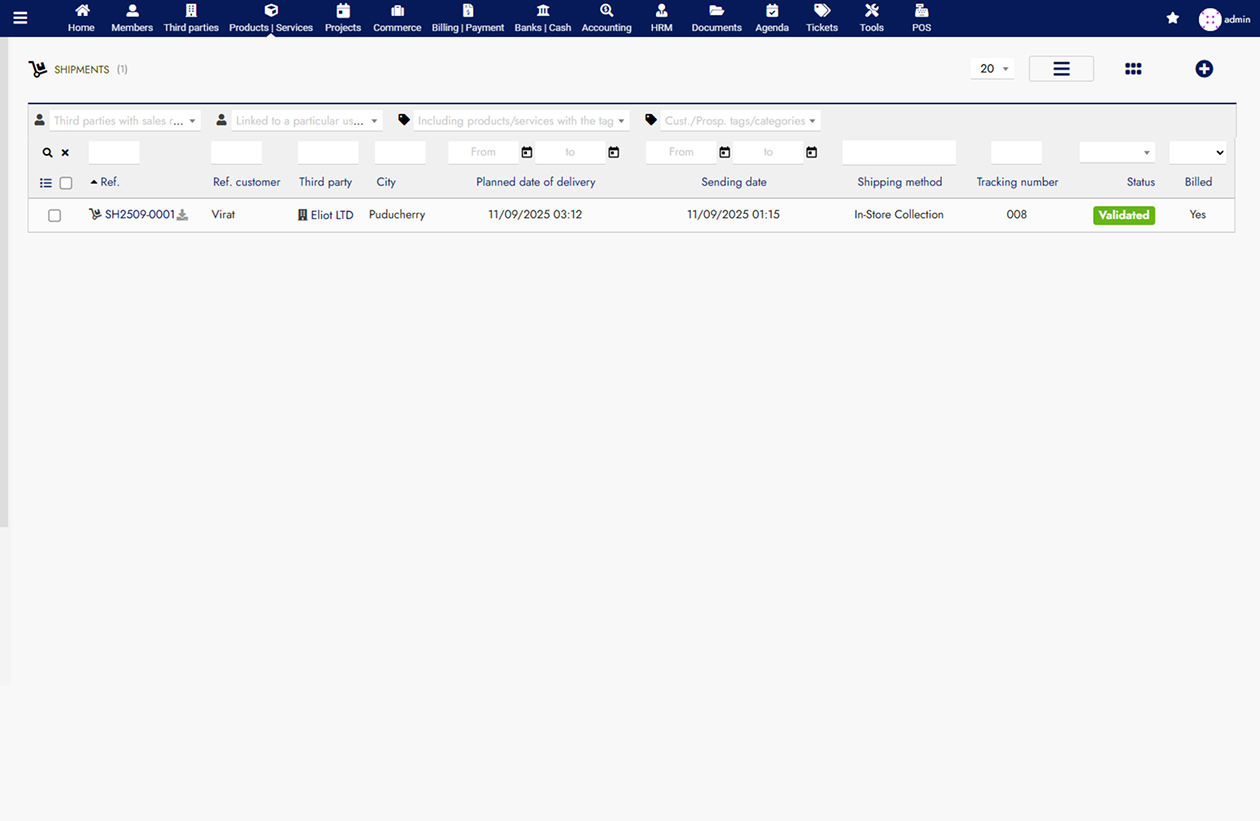The height and width of the screenshot is (821, 1260).
Task: Switch to list view button
Action: tap(1061, 69)
